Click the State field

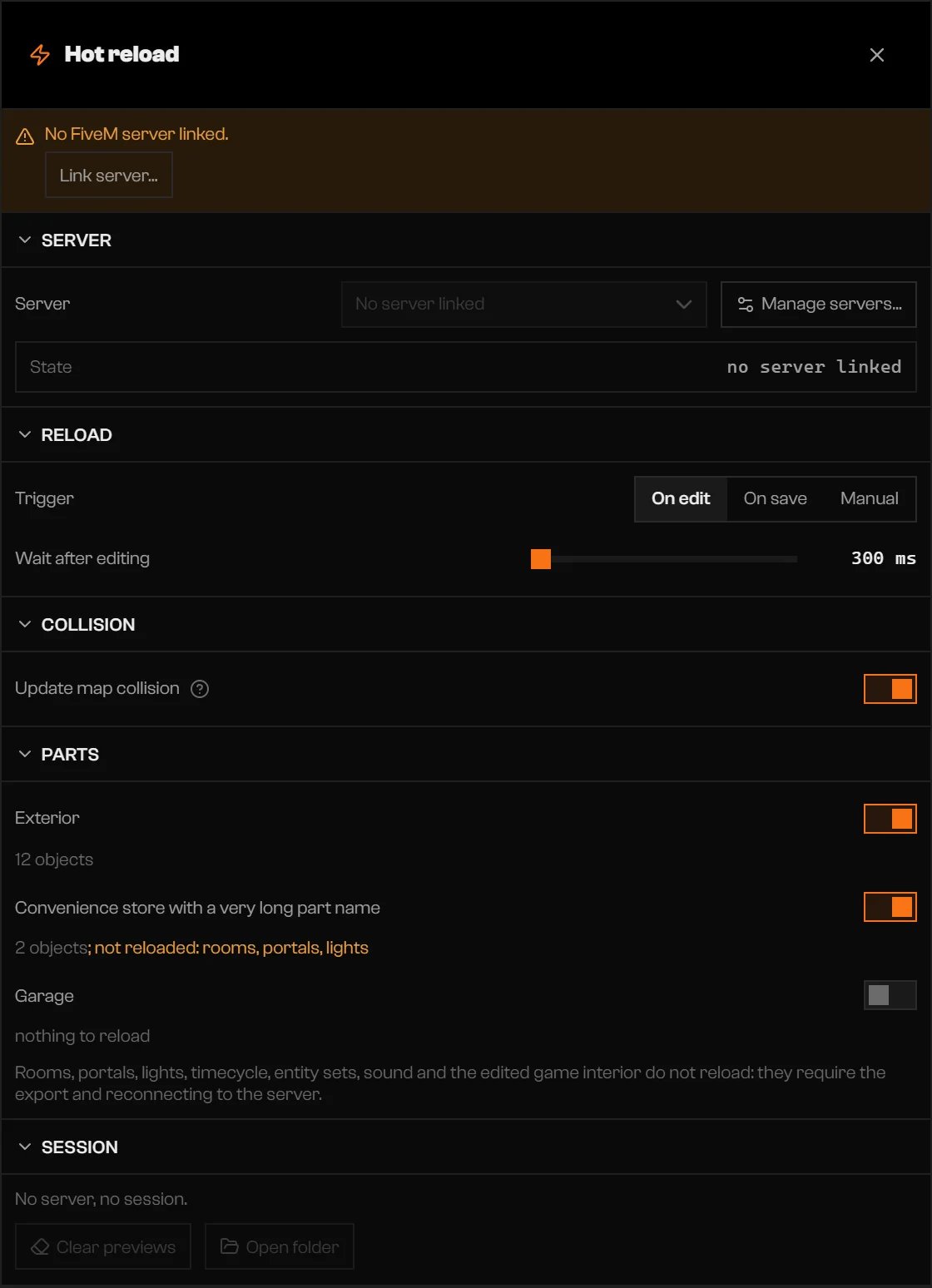coord(466,367)
